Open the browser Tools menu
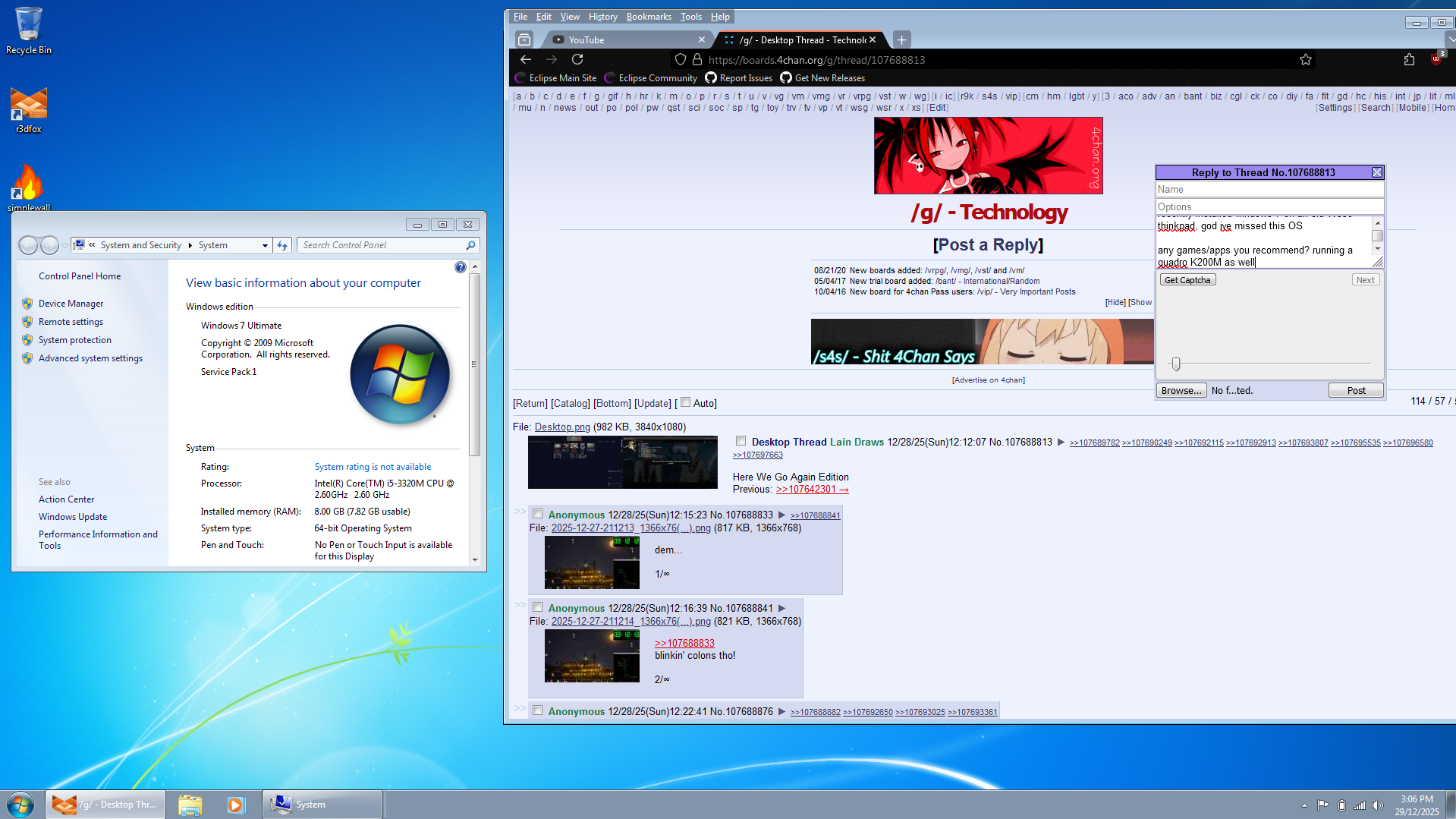This screenshot has height=819, width=1456. point(690,17)
